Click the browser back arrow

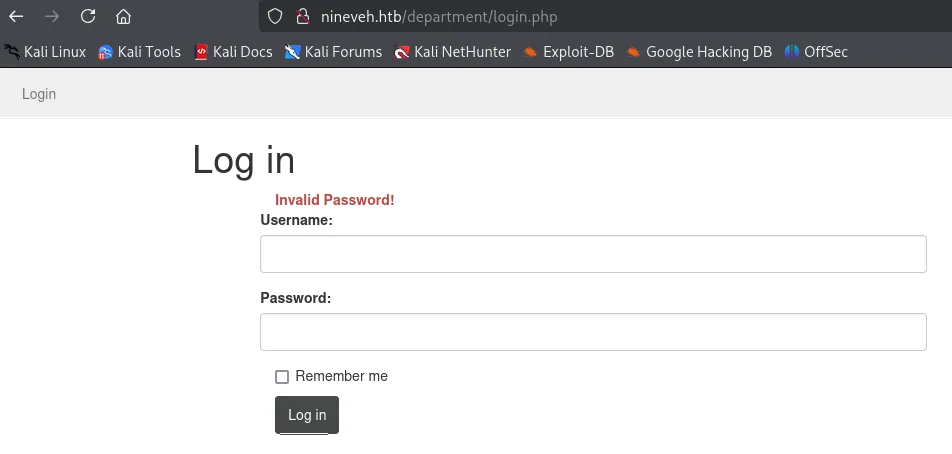tap(16, 16)
